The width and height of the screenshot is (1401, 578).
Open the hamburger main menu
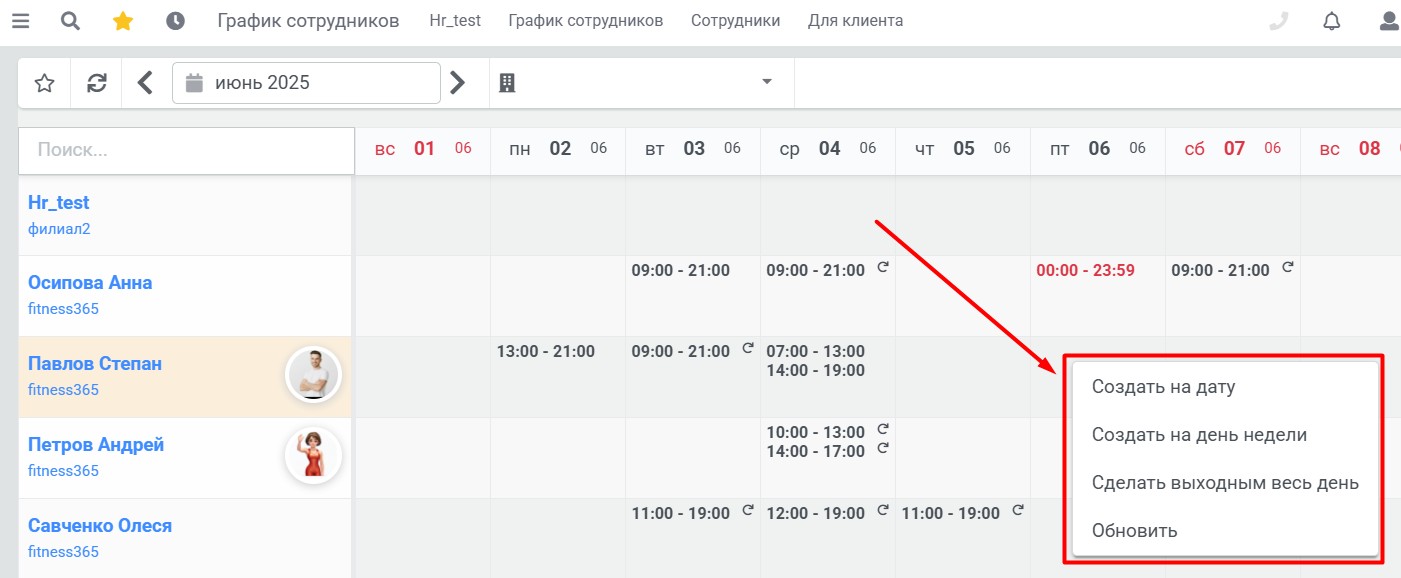click(x=20, y=21)
